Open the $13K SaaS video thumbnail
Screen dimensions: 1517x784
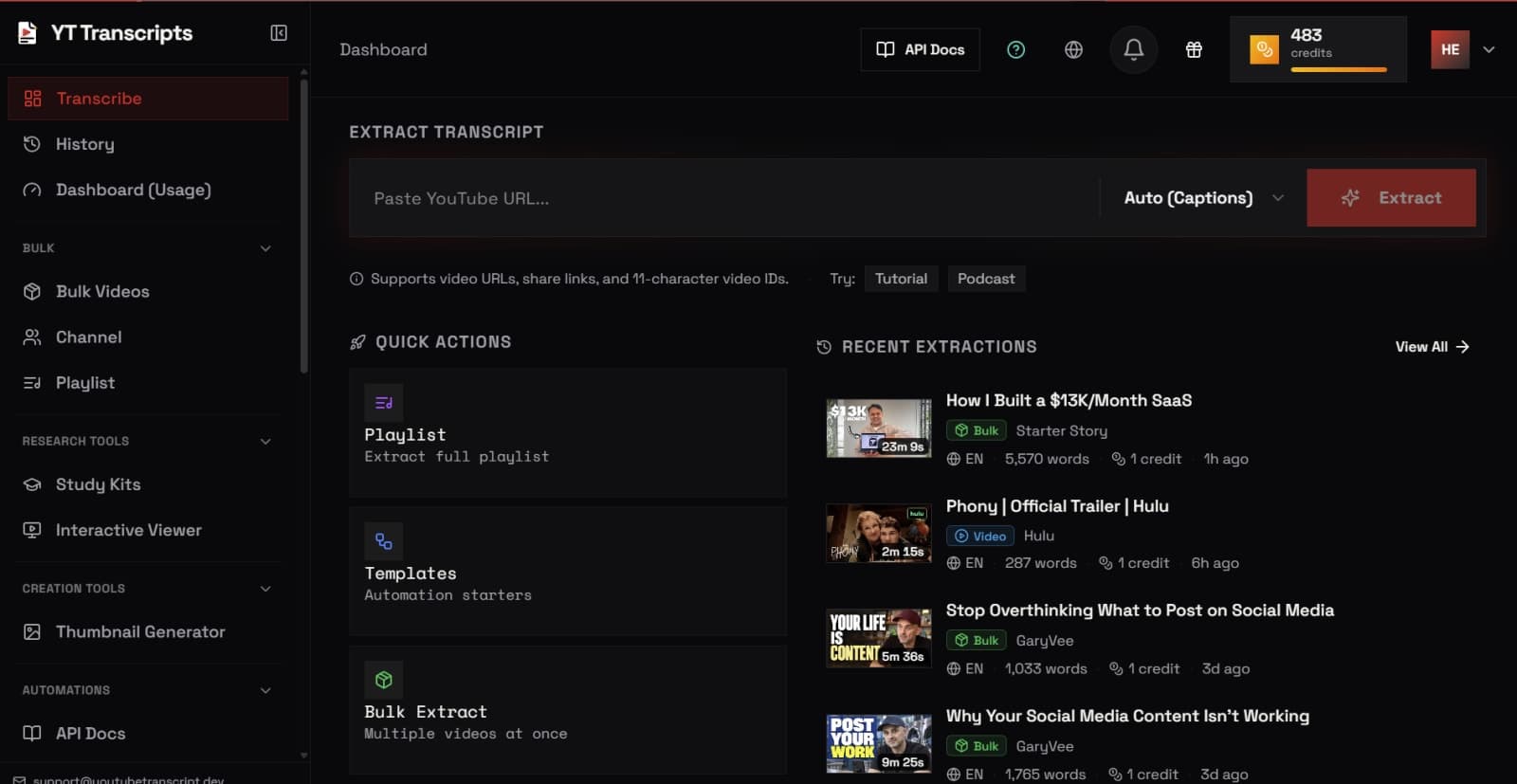(879, 428)
